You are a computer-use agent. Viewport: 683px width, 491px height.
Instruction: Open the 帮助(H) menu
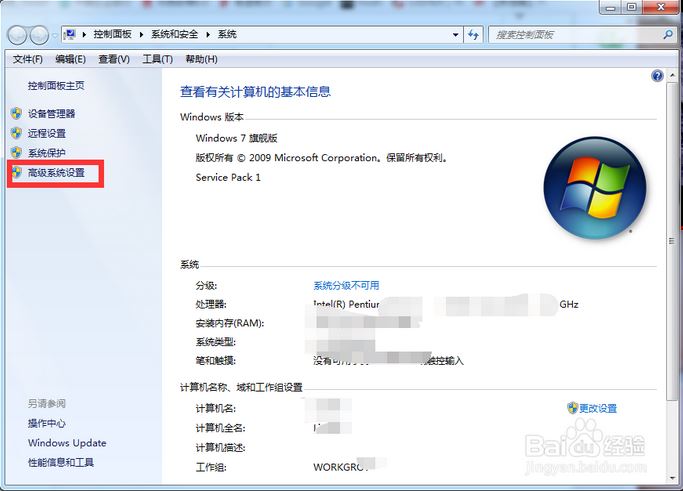click(x=201, y=59)
